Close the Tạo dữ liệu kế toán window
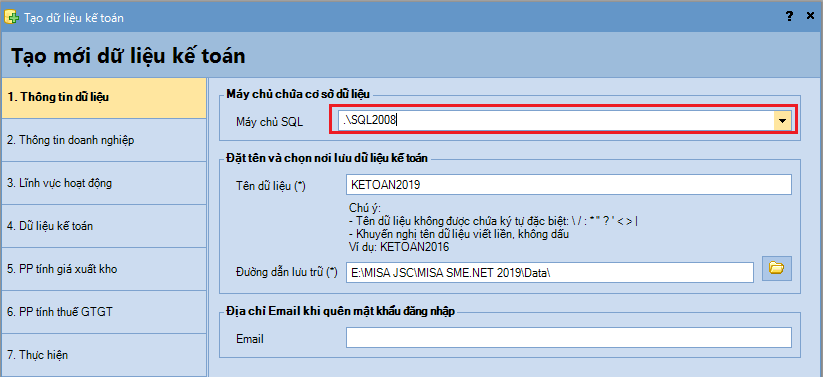The width and height of the screenshot is (823, 377). pyautogui.click(x=810, y=17)
